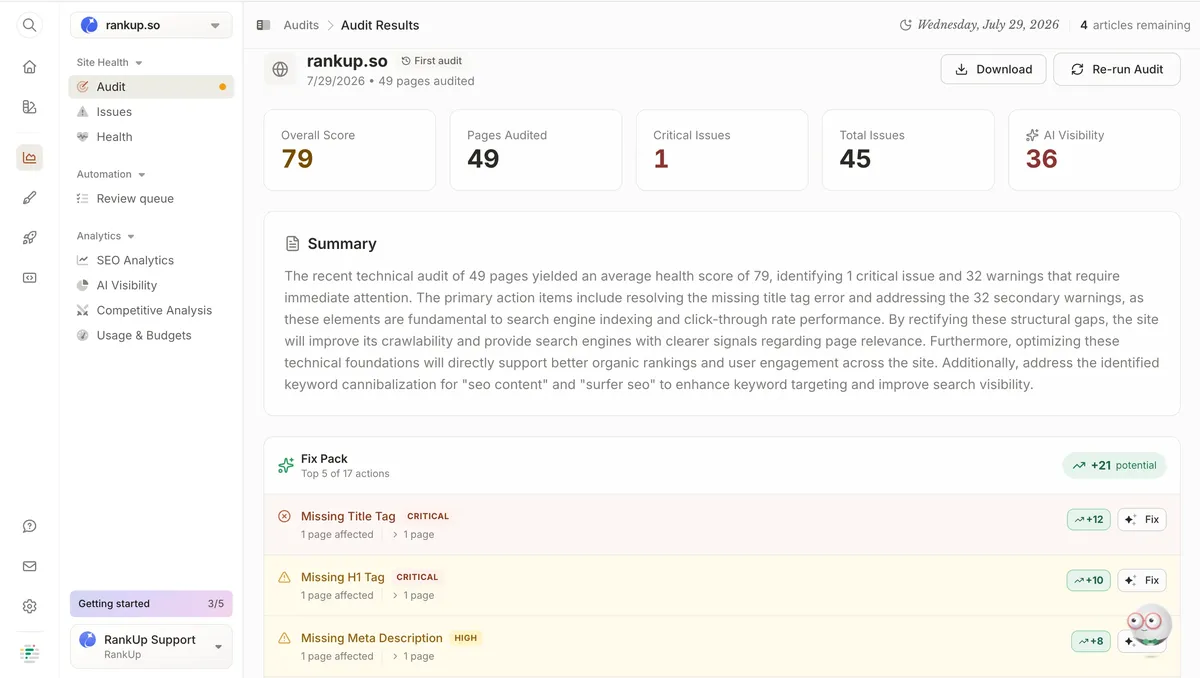The width and height of the screenshot is (1200, 678).
Task: Open the search icon in left rail
Action: click(29, 25)
